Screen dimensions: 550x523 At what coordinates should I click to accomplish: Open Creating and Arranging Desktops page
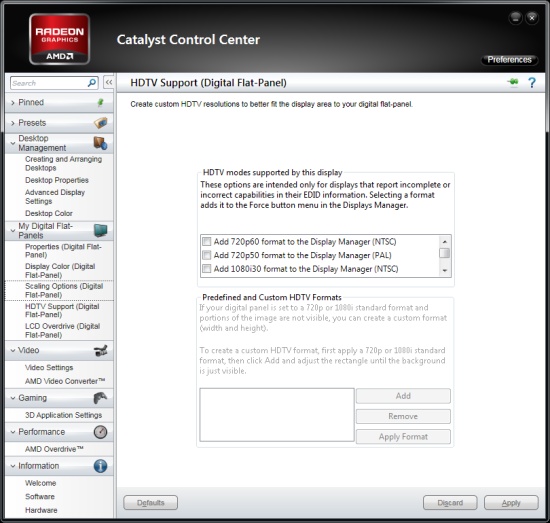(63, 163)
